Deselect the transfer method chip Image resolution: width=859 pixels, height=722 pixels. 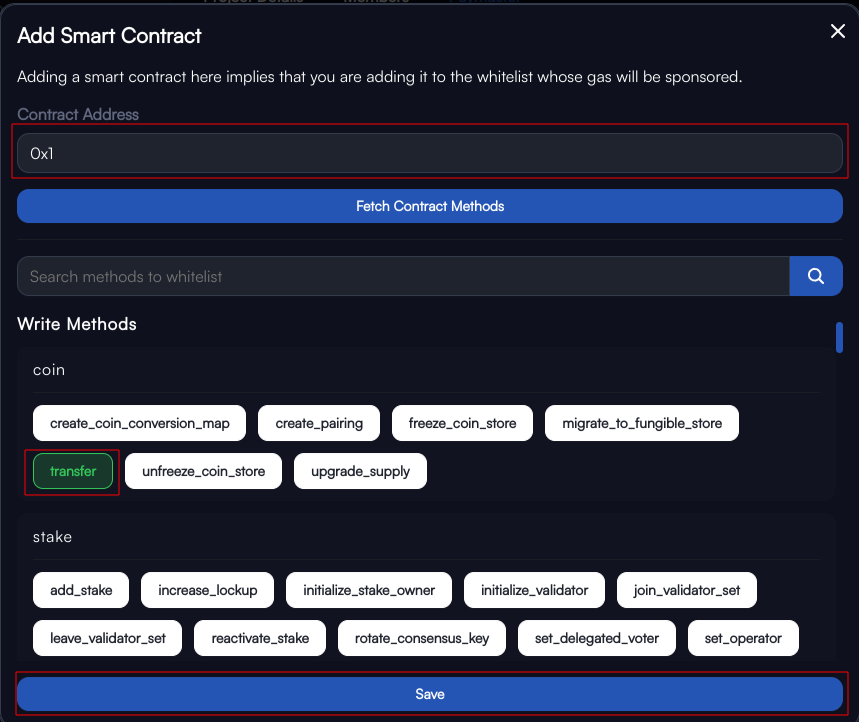tap(73, 471)
